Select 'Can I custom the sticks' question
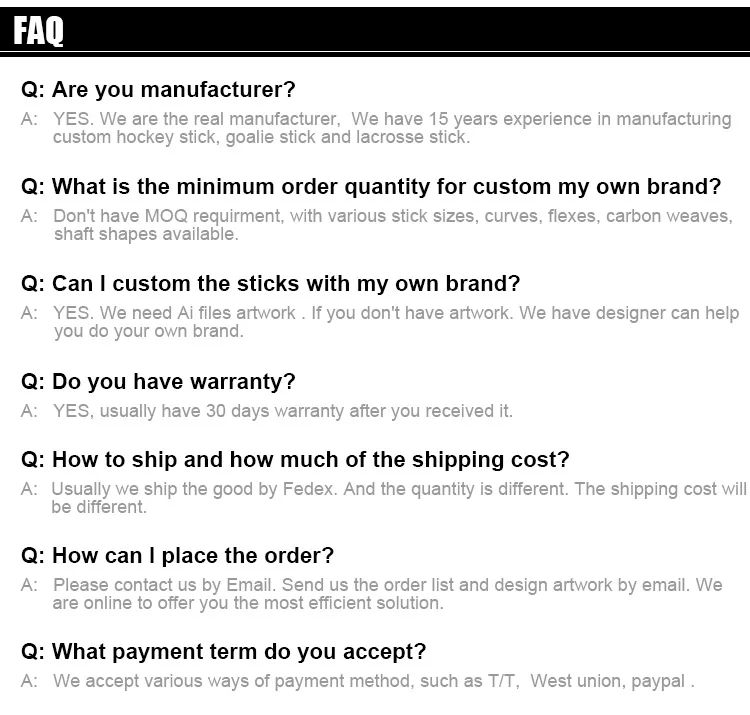750x715 pixels. tap(270, 284)
